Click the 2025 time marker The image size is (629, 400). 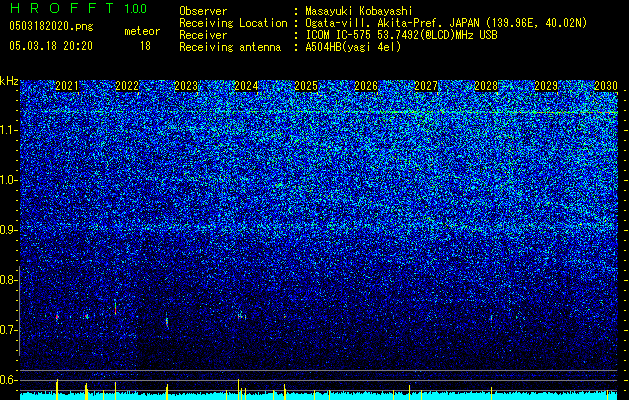click(x=306, y=86)
